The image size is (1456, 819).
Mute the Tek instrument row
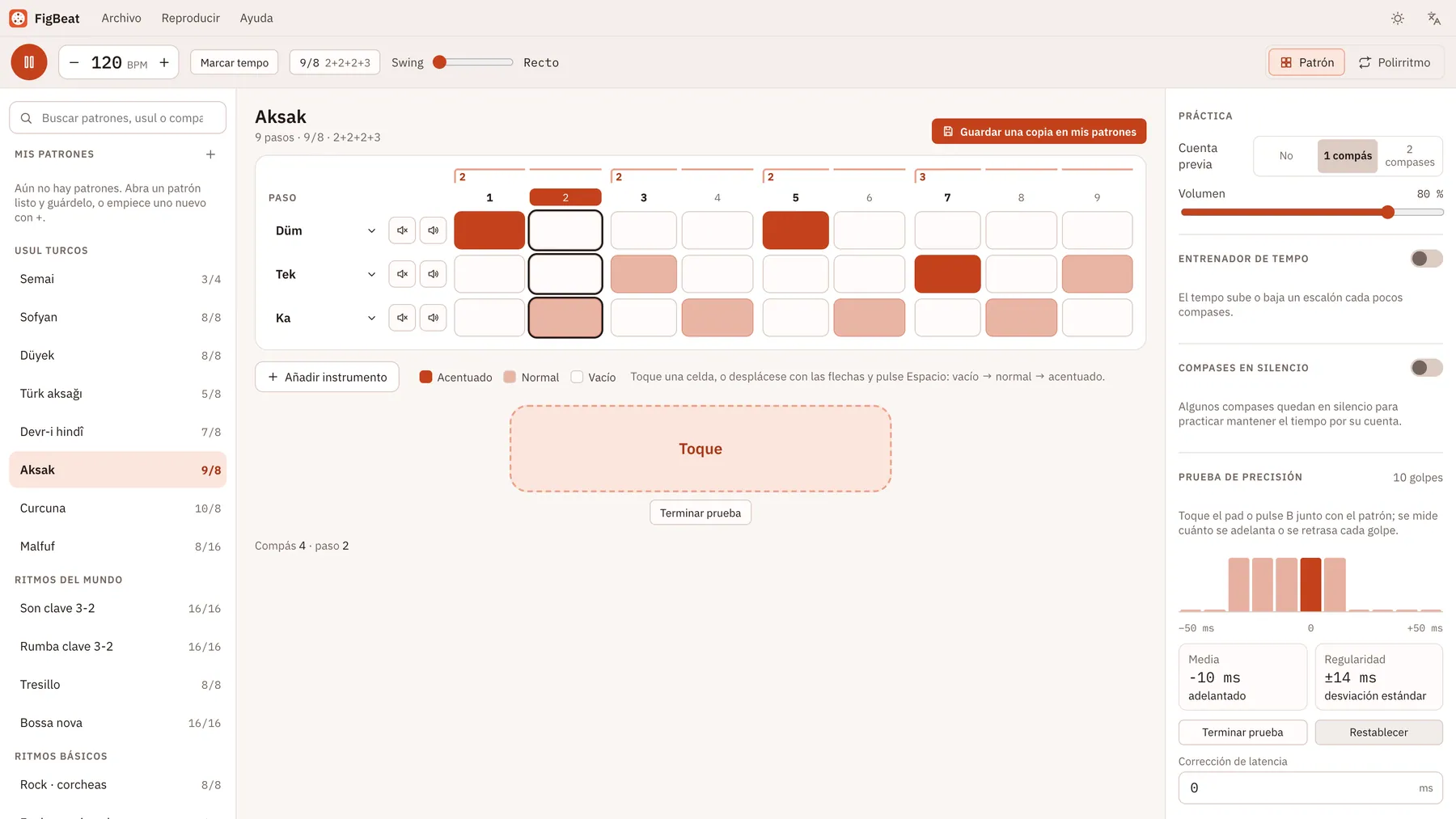[402, 274]
